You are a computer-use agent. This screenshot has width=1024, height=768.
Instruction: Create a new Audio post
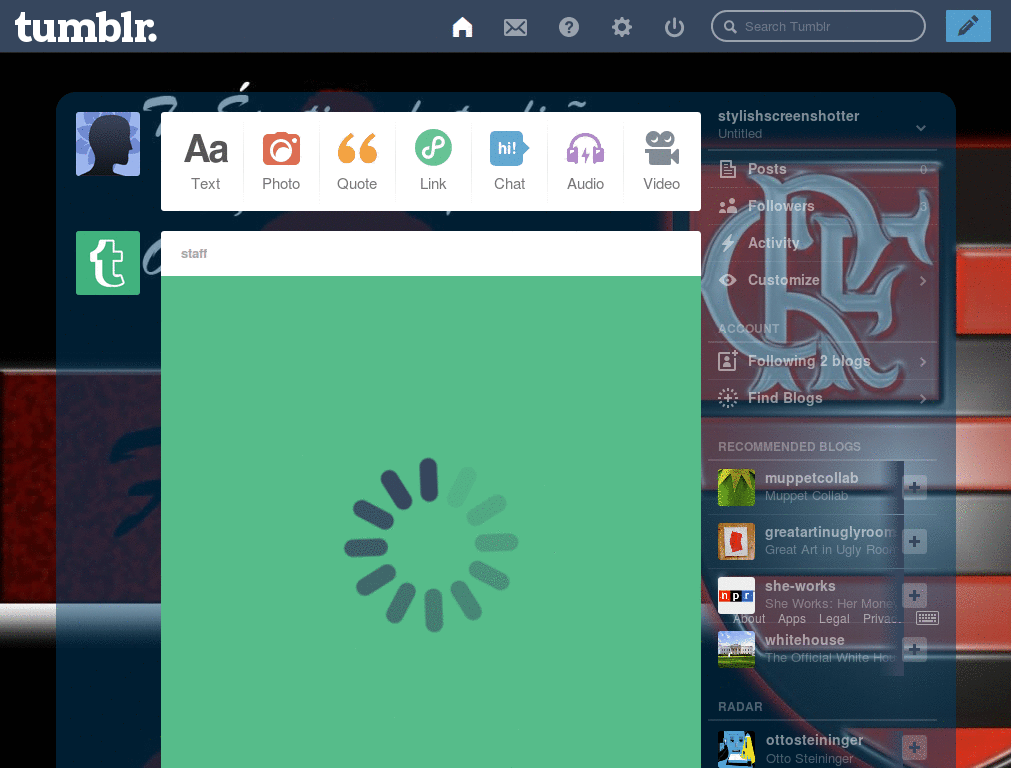tap(585, 161)
